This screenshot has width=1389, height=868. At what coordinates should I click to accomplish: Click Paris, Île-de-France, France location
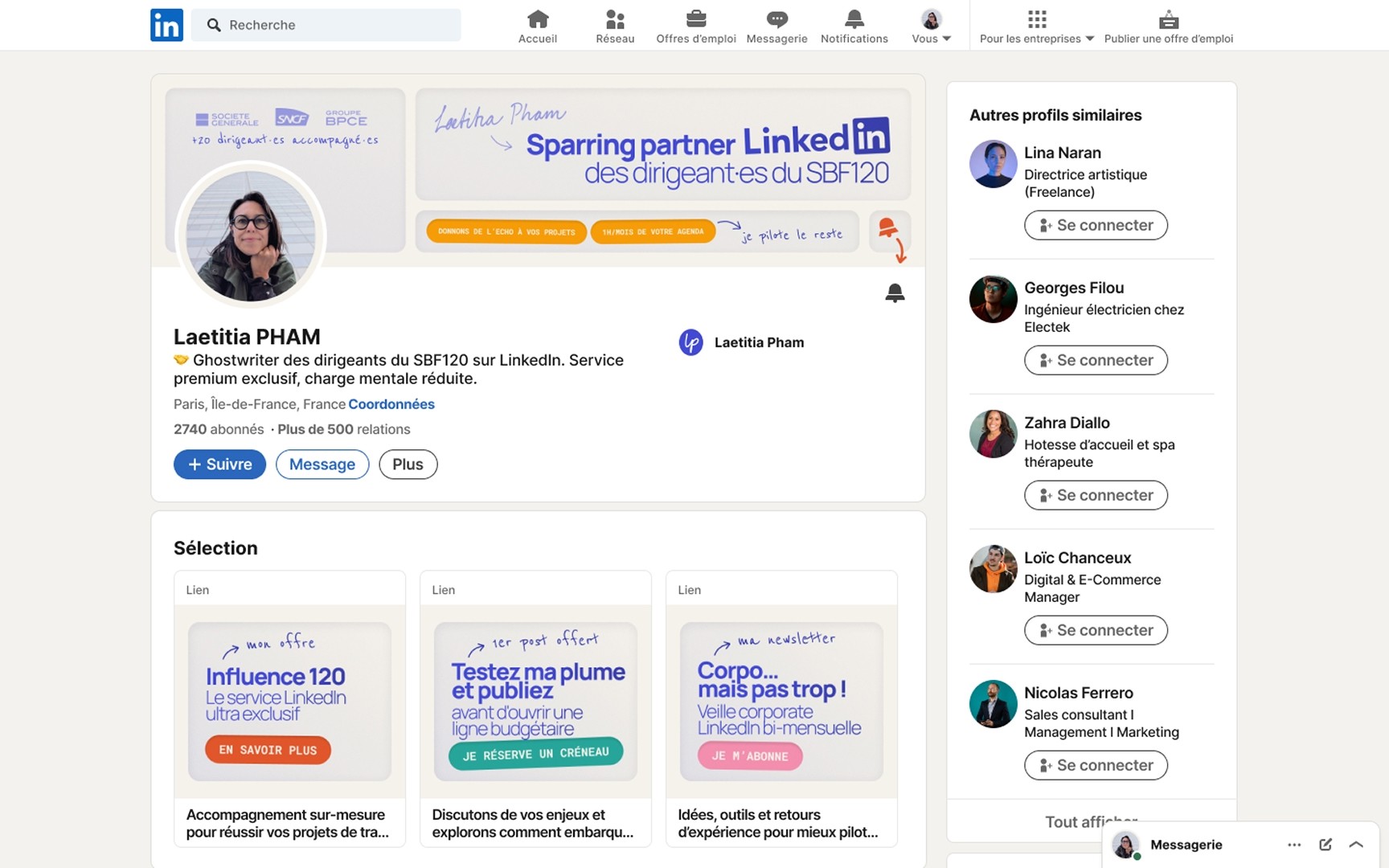(x=260, y=404)
